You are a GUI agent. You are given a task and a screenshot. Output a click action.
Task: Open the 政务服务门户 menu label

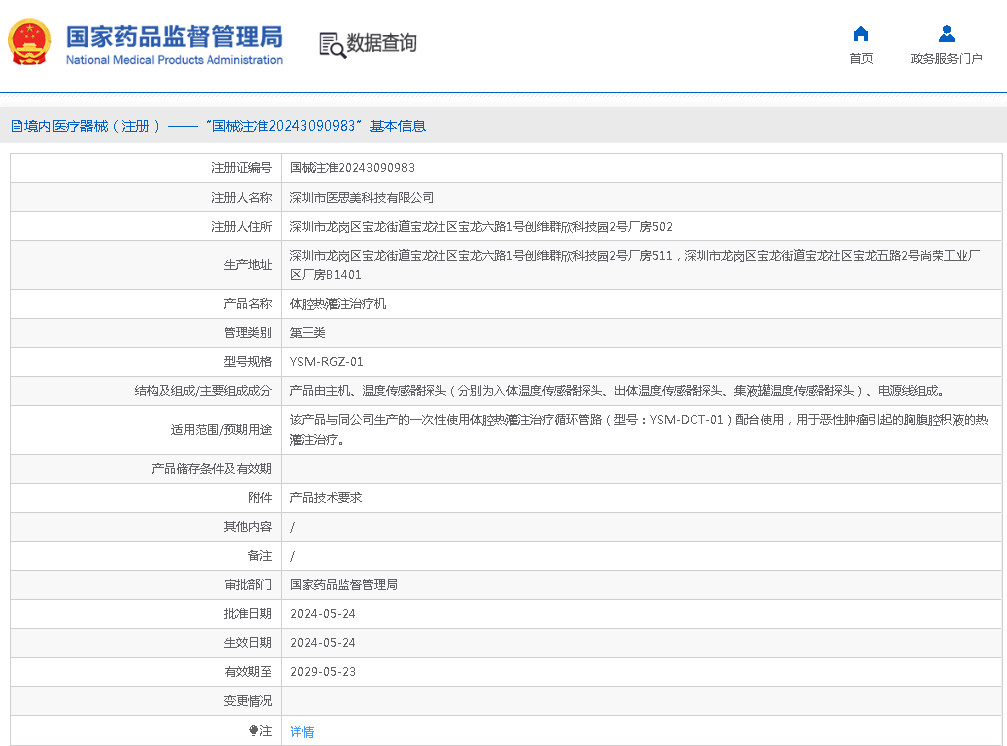point(946,59)
